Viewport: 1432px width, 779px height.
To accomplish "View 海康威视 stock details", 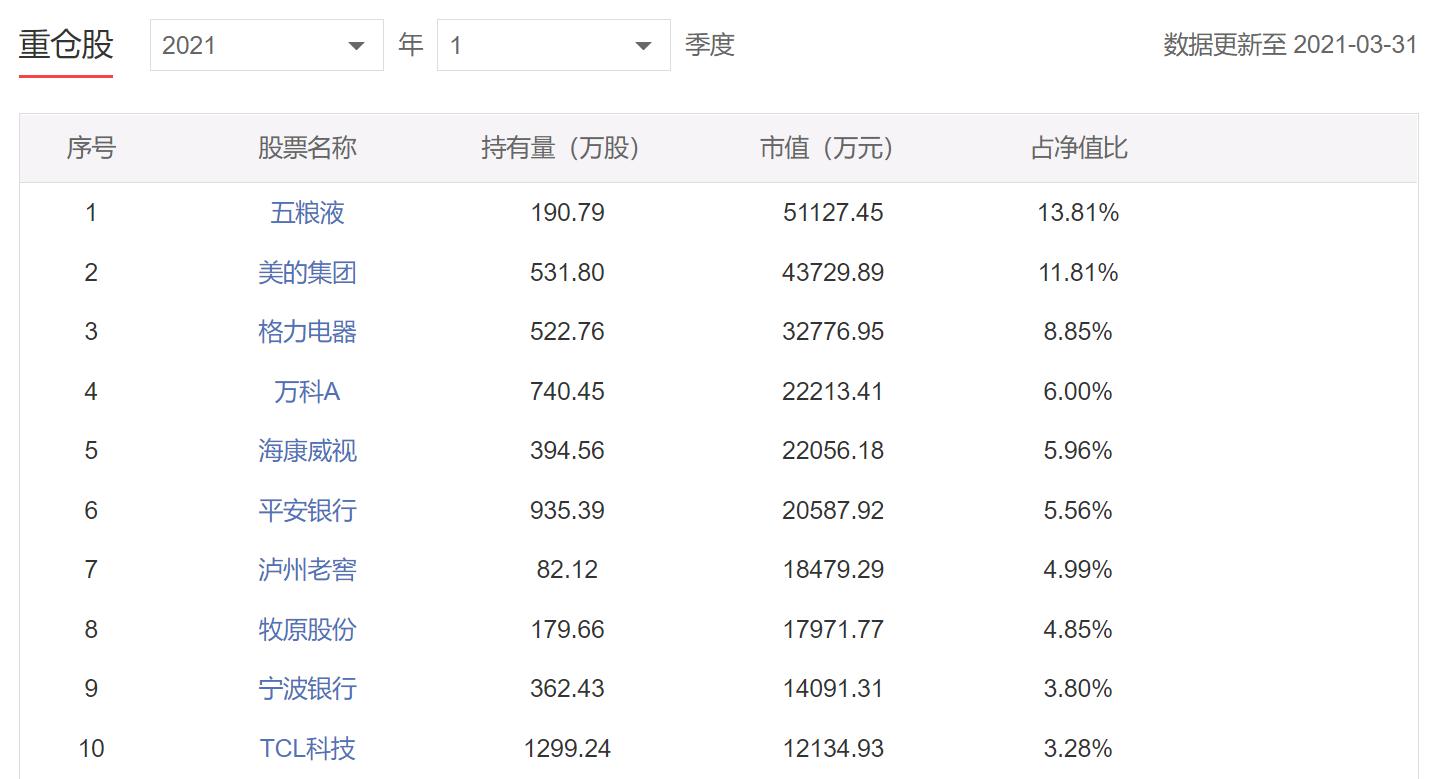I will point(307,450).
